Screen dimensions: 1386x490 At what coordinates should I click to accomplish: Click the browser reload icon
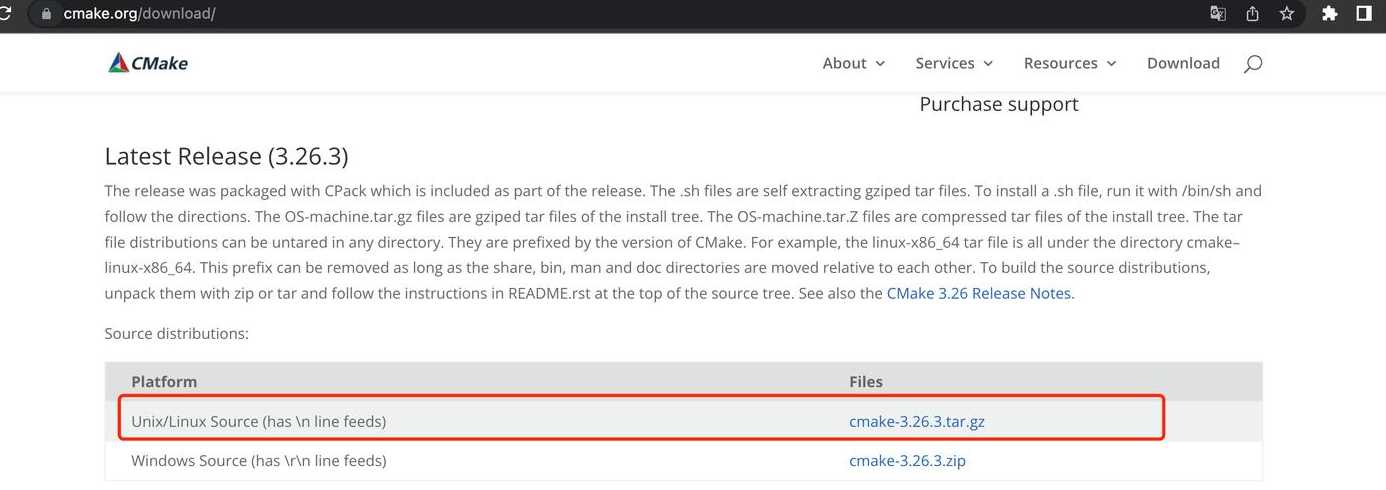point(5,14)
